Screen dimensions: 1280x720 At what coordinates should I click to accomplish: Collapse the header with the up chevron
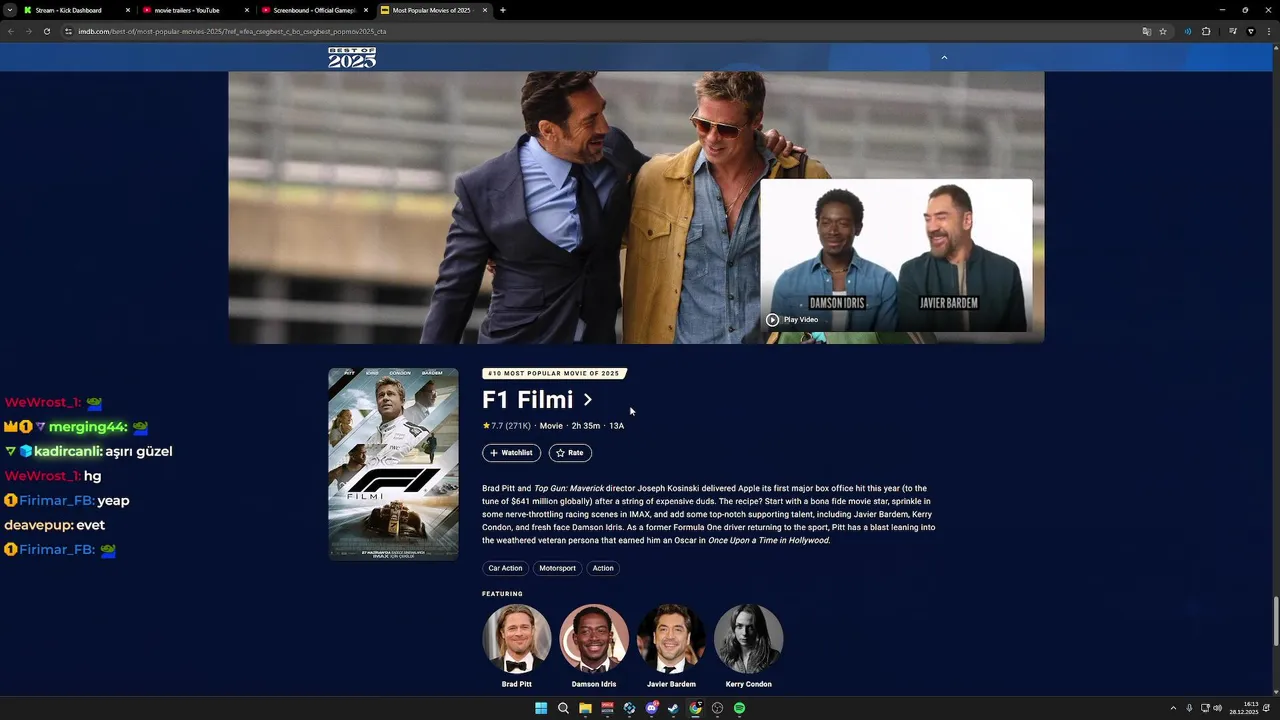pyautogui.click(x=944, y=57)
